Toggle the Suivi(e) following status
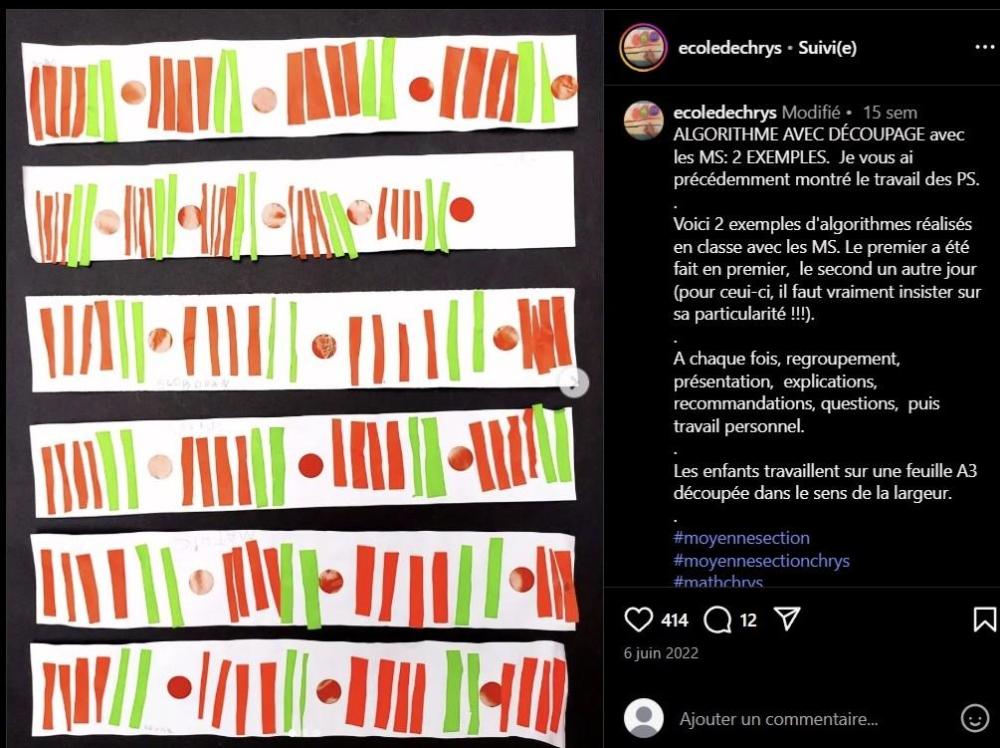 click(827, 48)
